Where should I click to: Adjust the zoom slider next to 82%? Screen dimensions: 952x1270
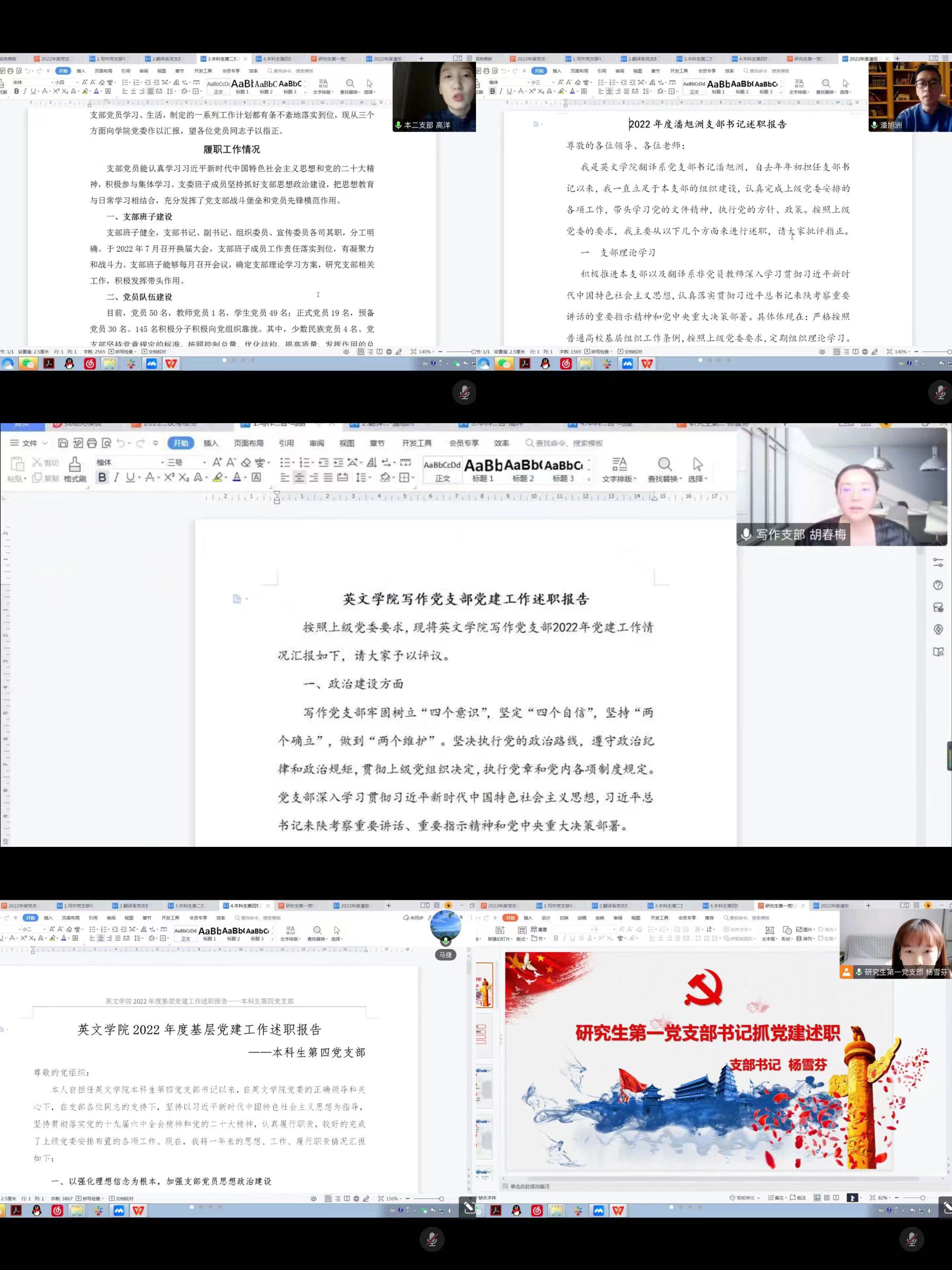click(922, 1198)
